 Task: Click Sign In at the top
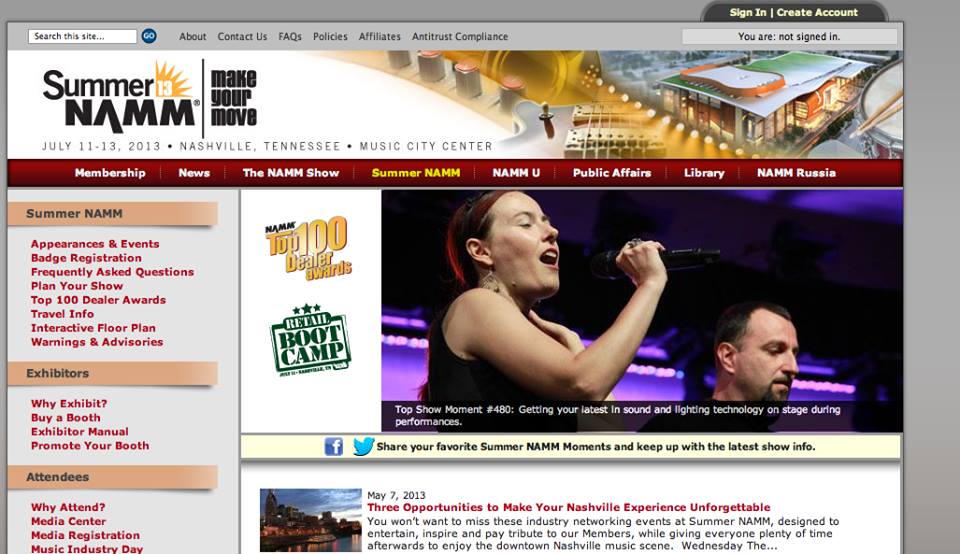pos(748,12)
